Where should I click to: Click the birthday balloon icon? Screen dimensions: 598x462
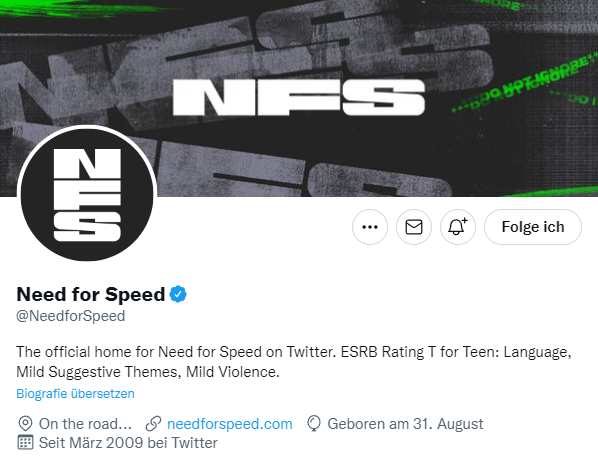(x=313, y=424)
